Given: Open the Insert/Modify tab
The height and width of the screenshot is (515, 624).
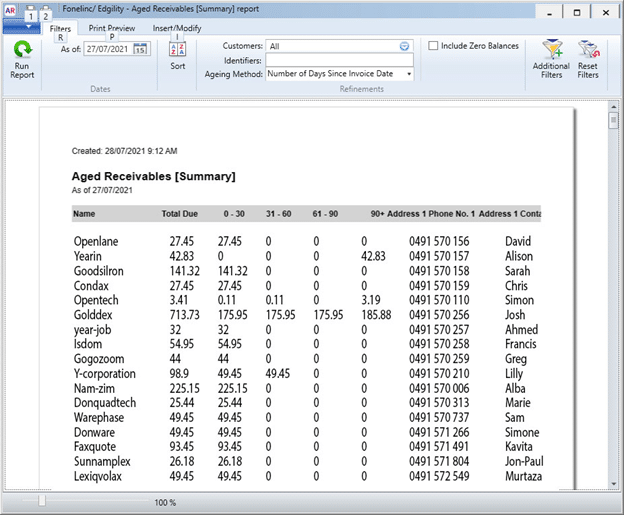Looking at the screenshot, I should [177, 28].
